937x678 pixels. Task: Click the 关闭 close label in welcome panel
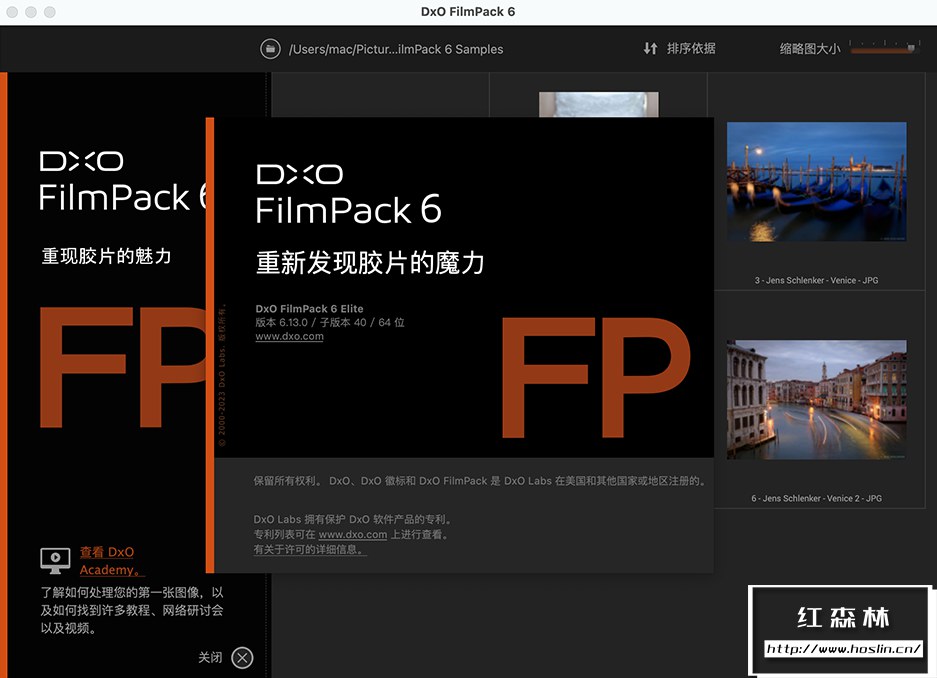[x=210, y=657]
